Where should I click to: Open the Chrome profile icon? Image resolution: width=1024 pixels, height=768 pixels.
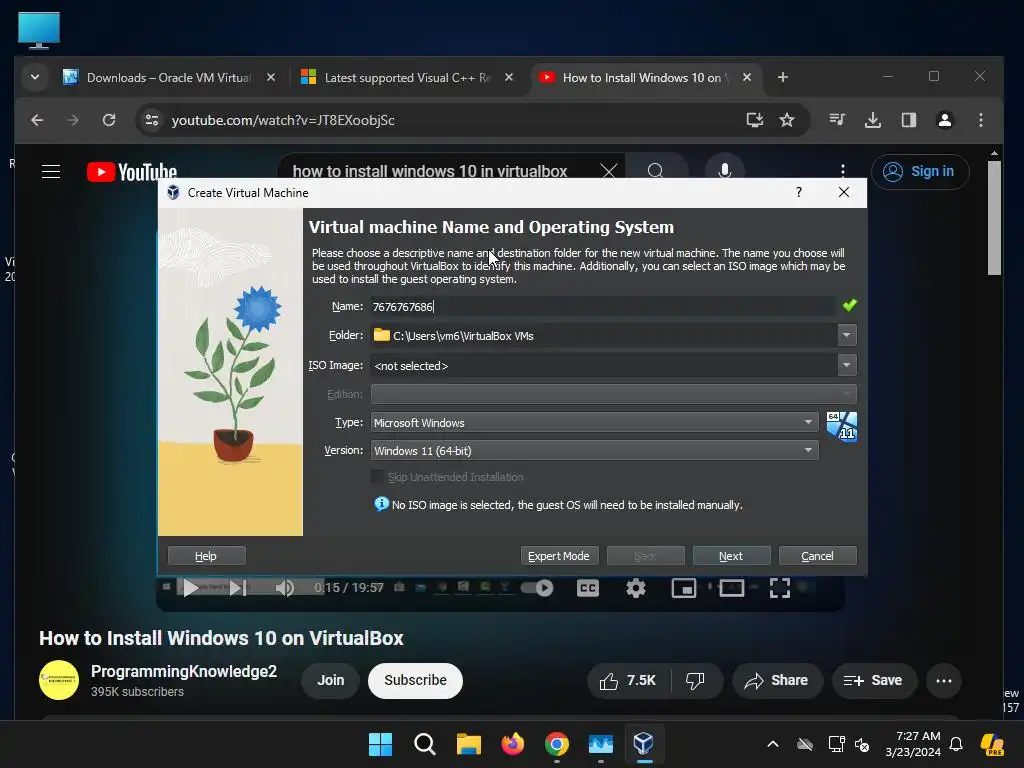coord(944,120)
